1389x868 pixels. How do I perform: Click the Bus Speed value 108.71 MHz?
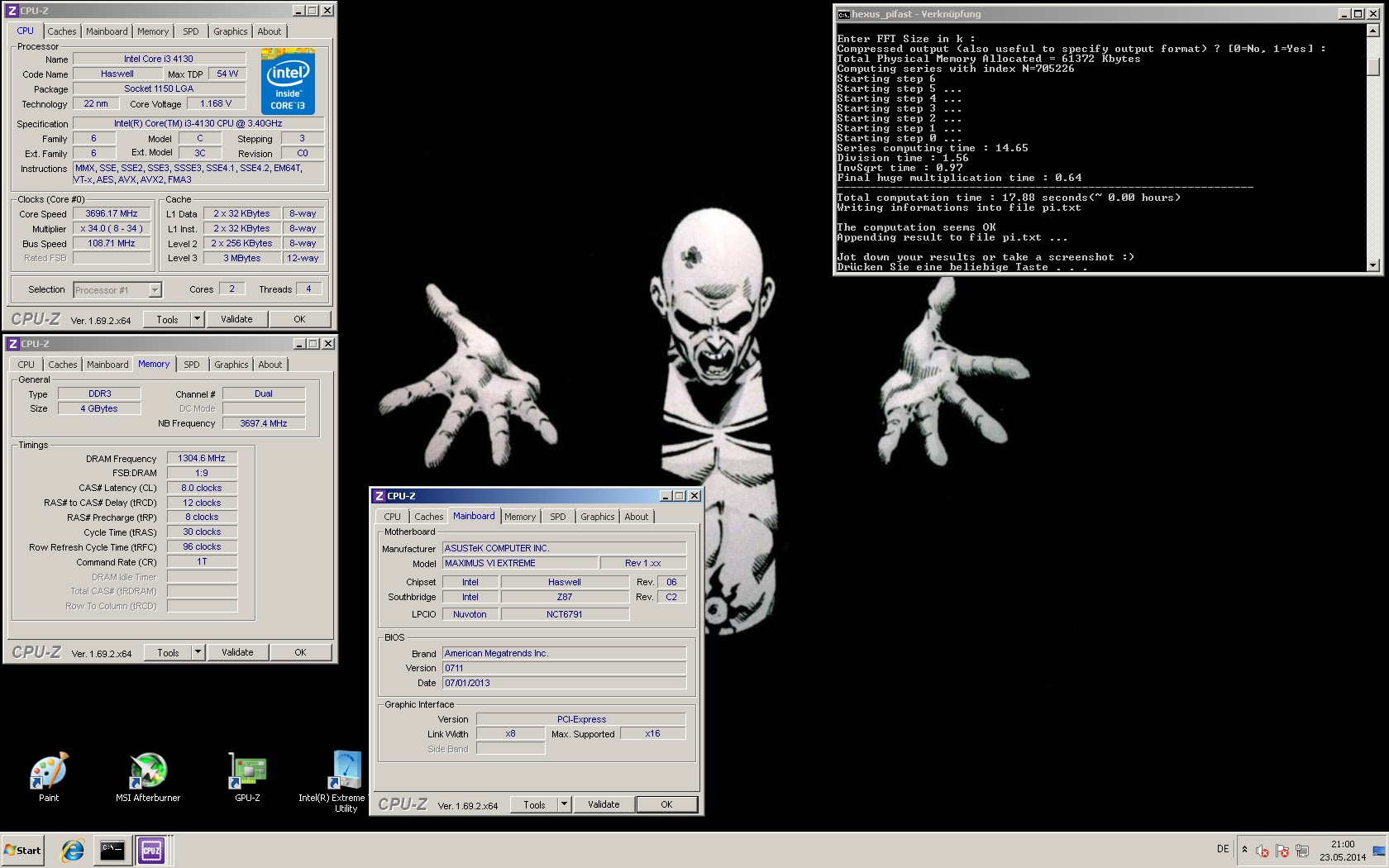click(x=112, y=243)
